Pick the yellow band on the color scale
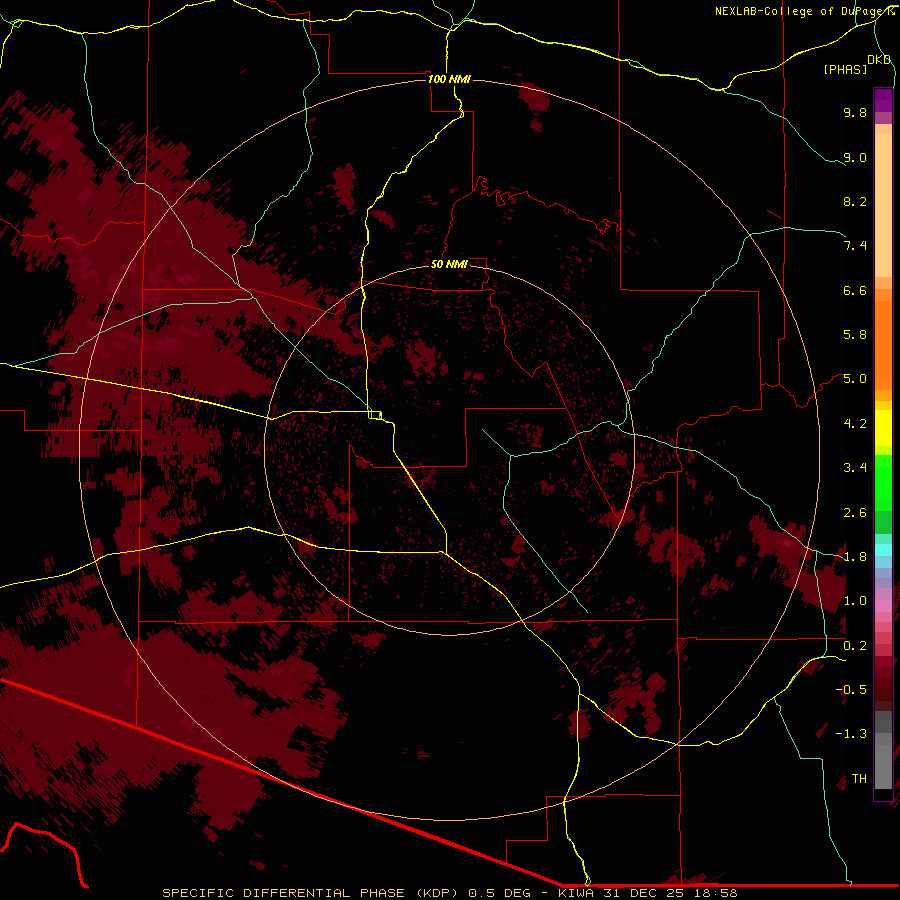The width and height of the screenshot is (900, 900). (x=883, y=428)
